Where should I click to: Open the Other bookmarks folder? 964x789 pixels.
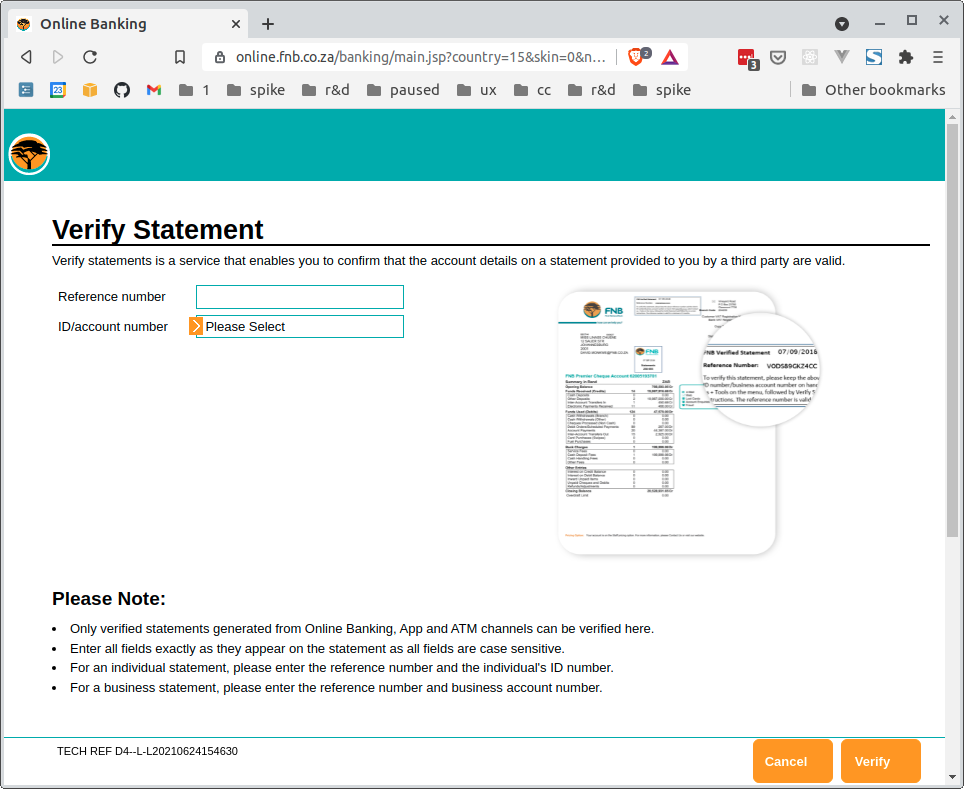(873, 90)
